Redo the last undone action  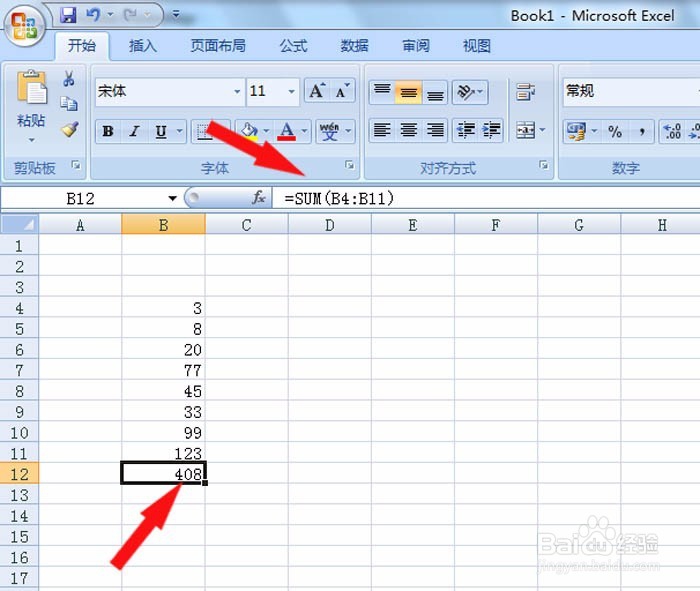(x=130, y=15)
